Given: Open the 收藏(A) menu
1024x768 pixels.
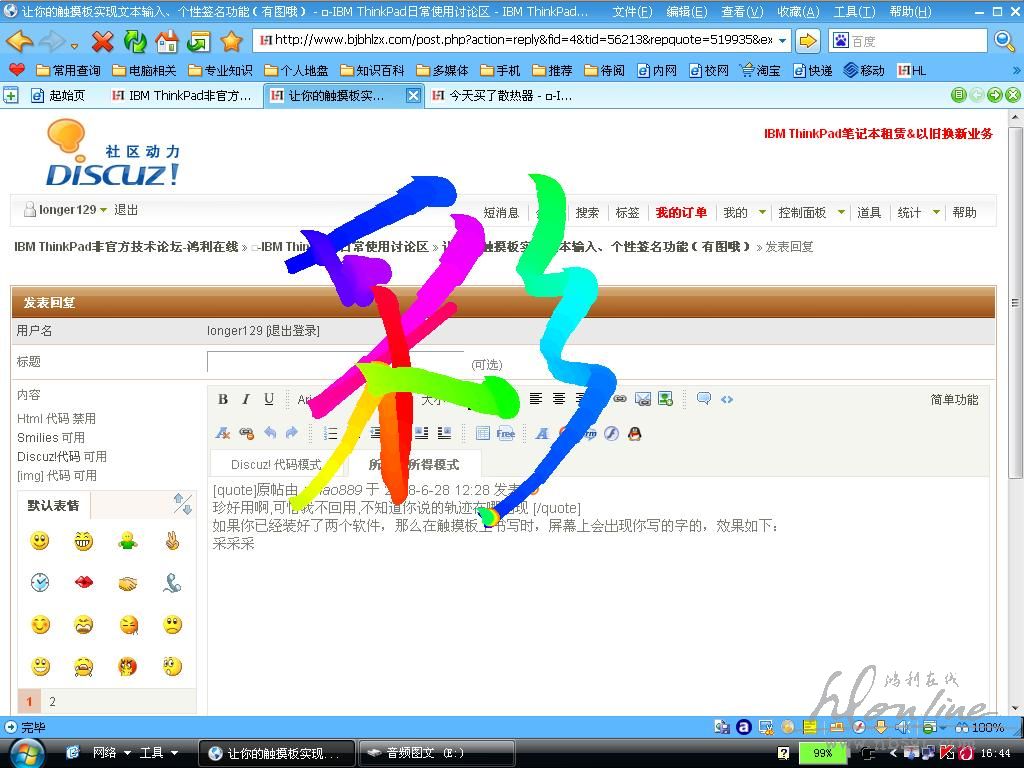Looking at the screenshot, I should pyautogui.click(x=797, y=12).
